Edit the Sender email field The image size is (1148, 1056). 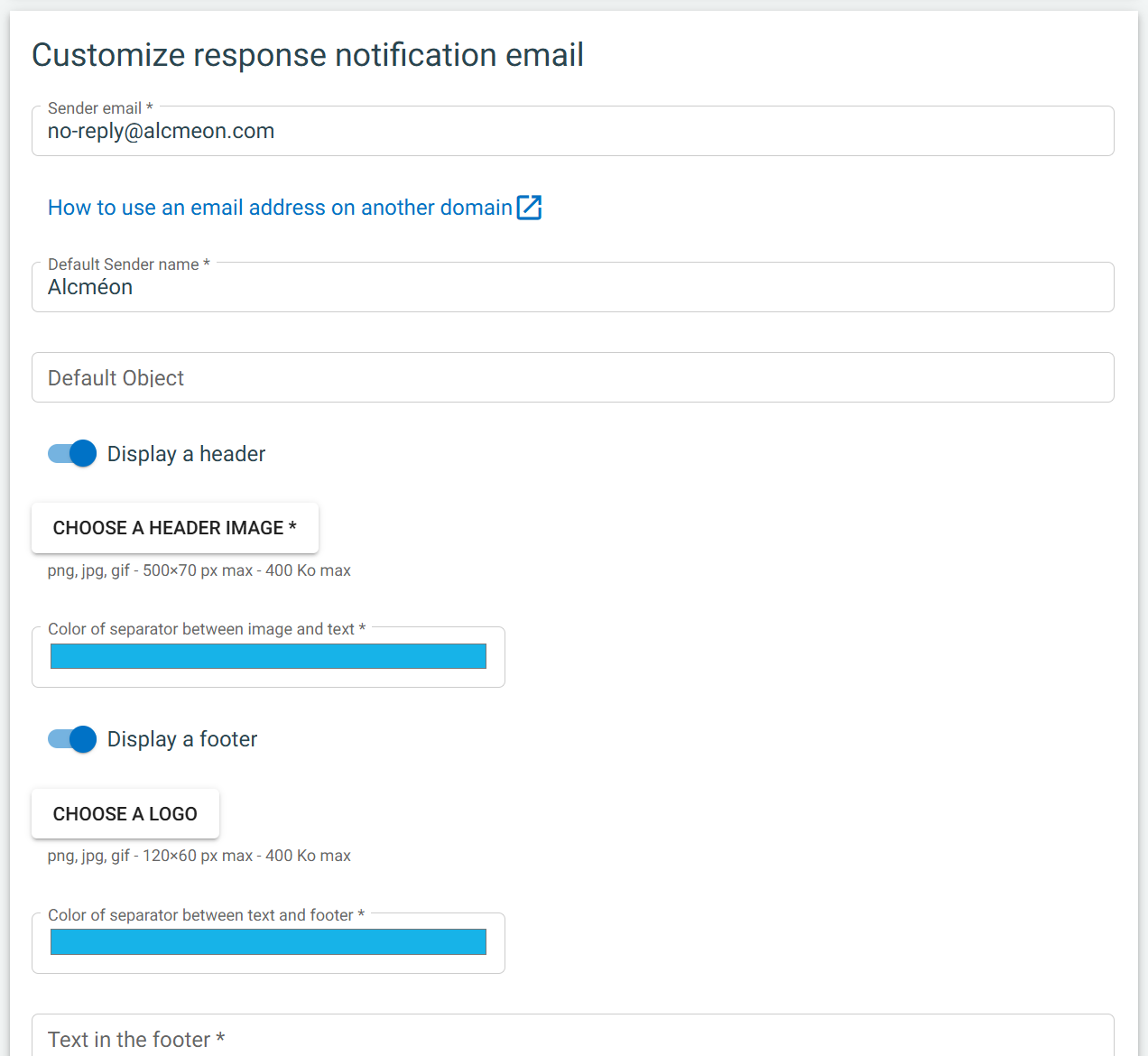point(573,131)
